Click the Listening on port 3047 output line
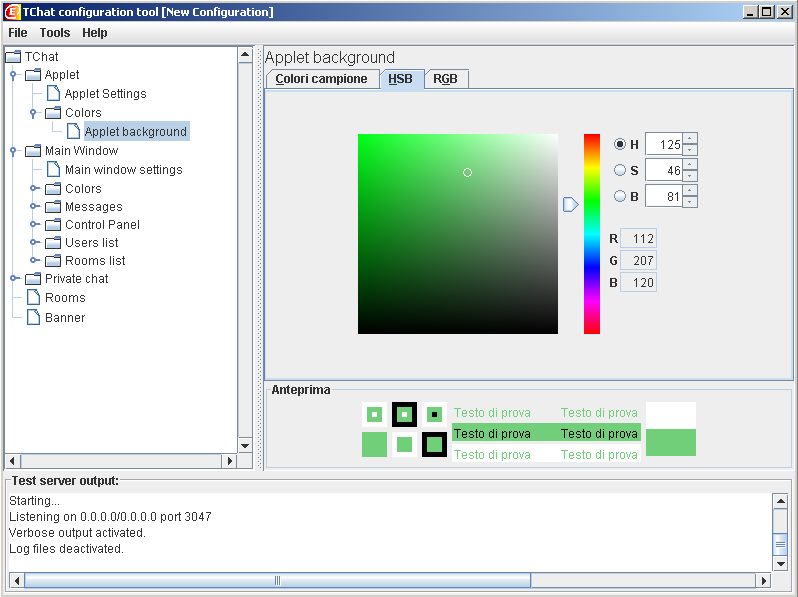Screen dimensions: 798x597 tap(110, 517)
